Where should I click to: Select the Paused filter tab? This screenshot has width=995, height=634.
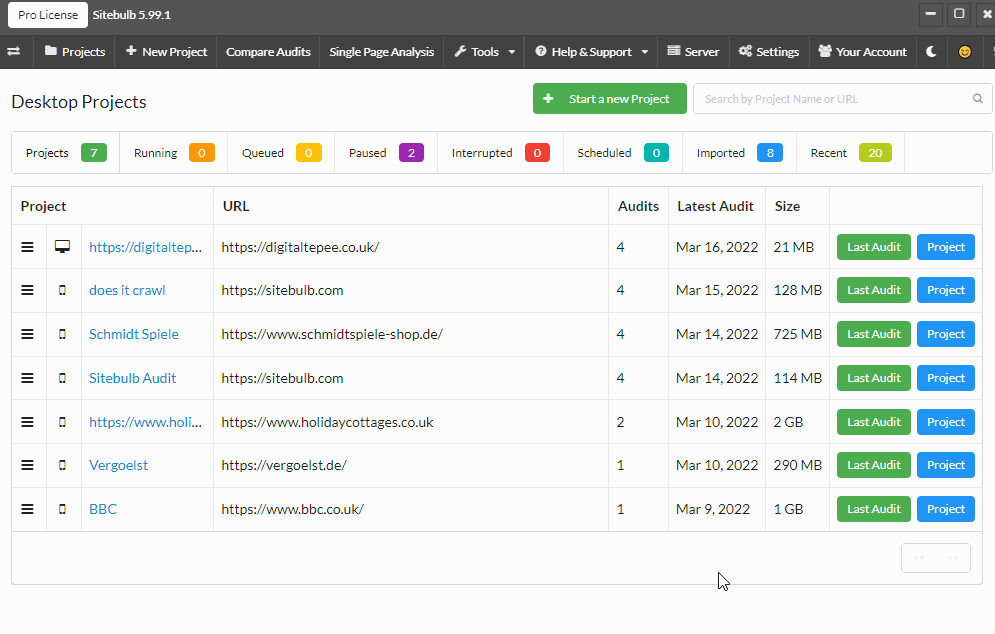tap(386, 153)
